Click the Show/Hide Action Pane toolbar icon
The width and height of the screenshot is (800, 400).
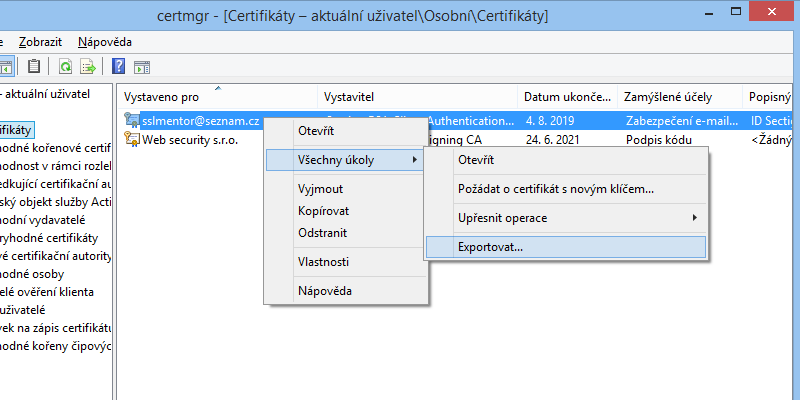[x=142, y=67]
